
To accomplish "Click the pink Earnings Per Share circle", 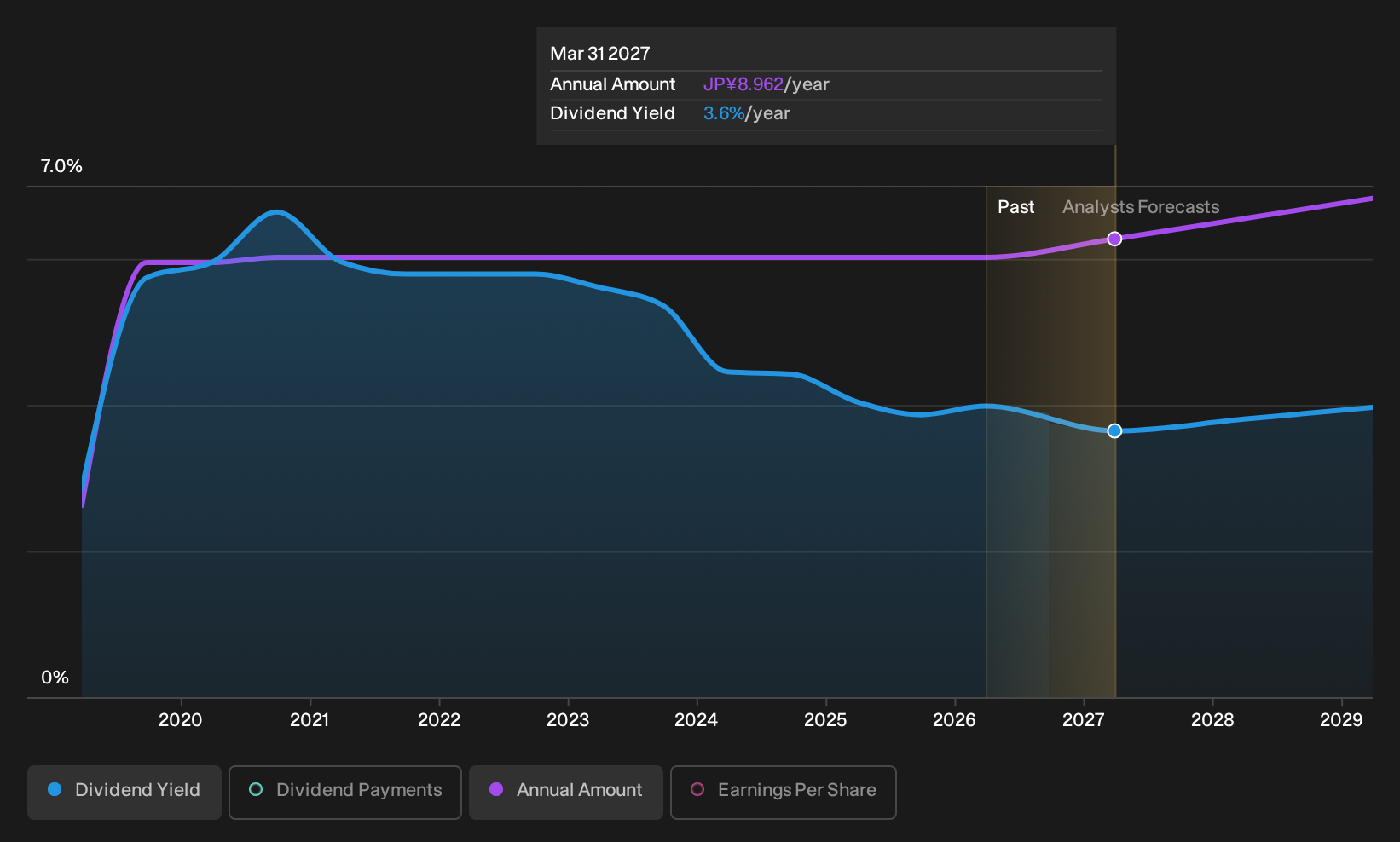I will tap(697, 790).
